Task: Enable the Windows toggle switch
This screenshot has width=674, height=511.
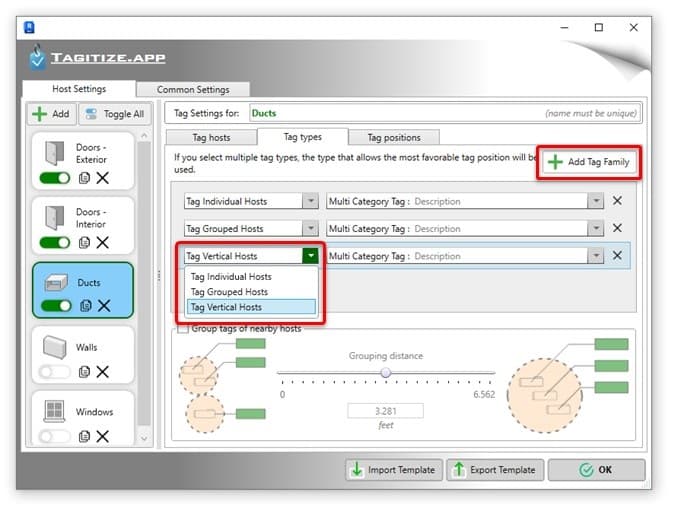Action: (55, 437)
